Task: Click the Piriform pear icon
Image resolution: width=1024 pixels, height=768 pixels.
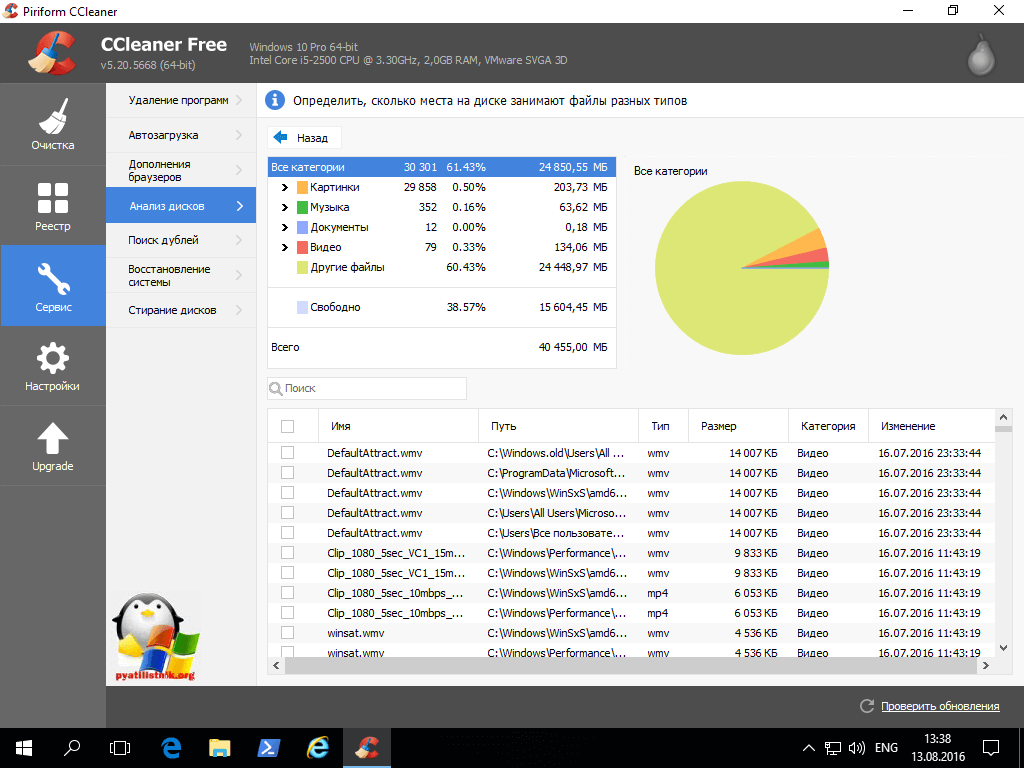Action: point(981,54)
